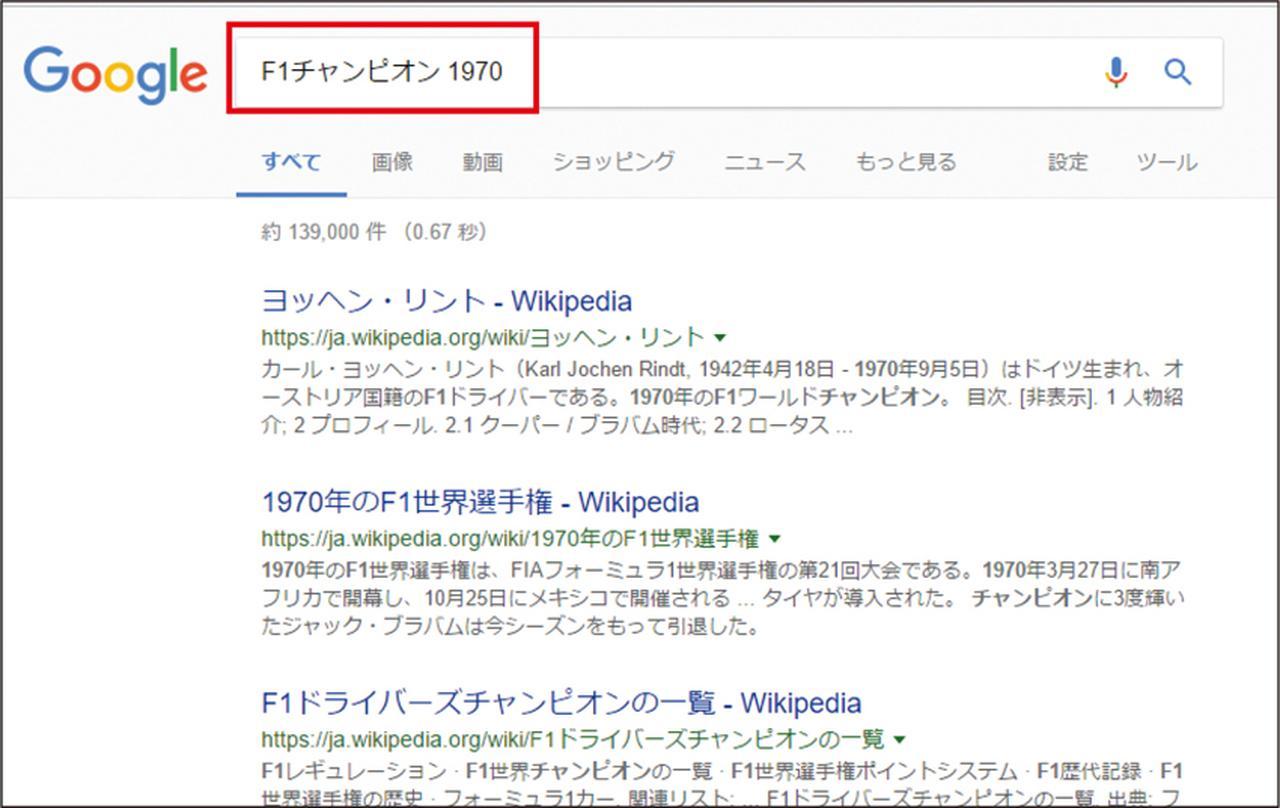Image resolution: width=1280 pixels, height=808 pixels.
Task: Open the ニュース tab
Action: pos(765,161)
